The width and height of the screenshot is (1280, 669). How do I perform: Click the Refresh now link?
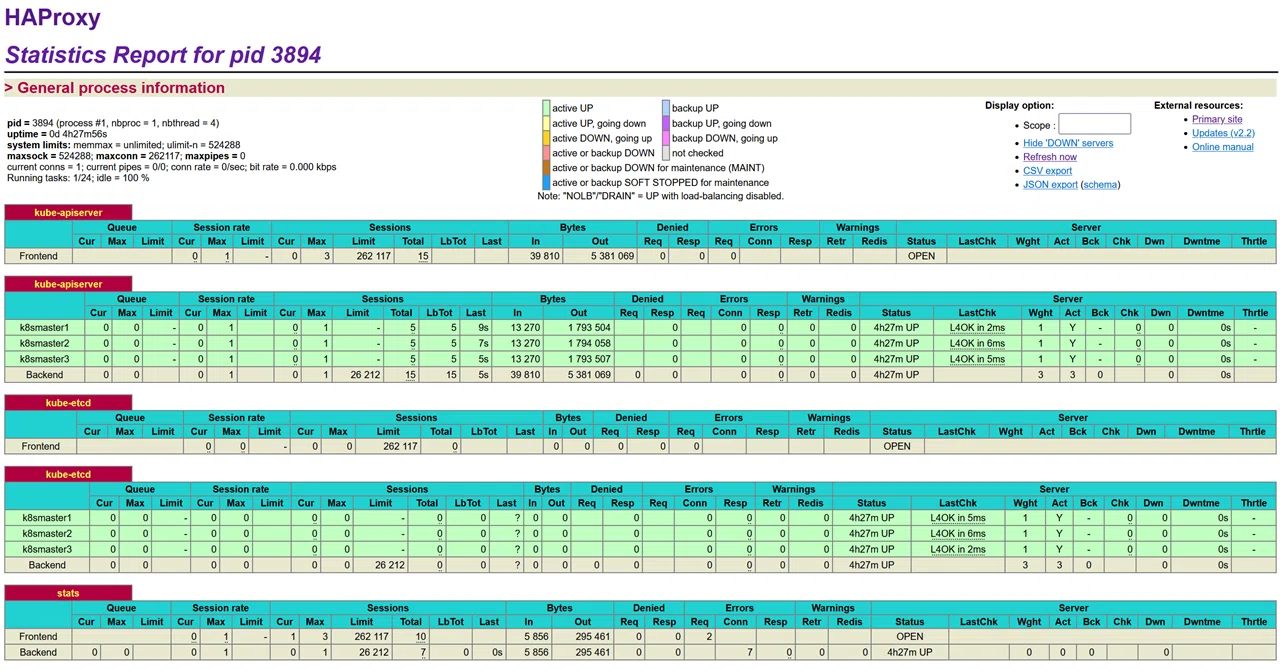tap(1050, 157)
